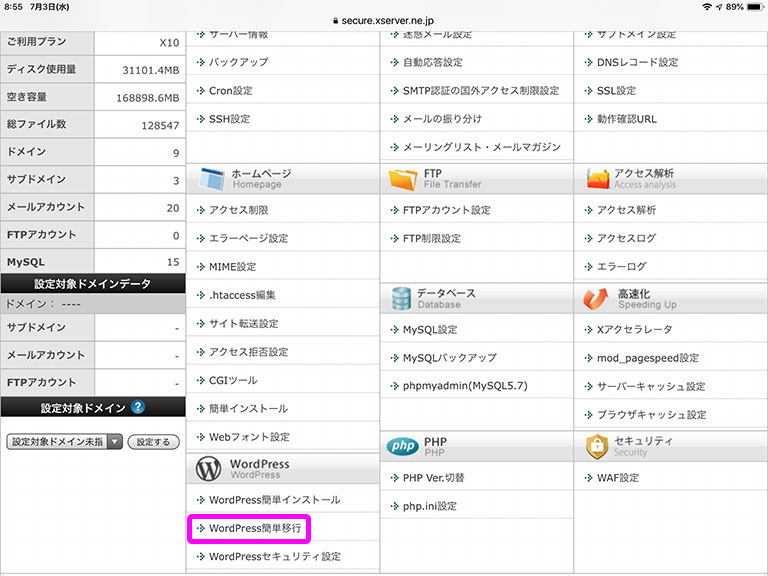Open アクセスログ
Viewport: 768px width, 576px height.
coord(626,239)
